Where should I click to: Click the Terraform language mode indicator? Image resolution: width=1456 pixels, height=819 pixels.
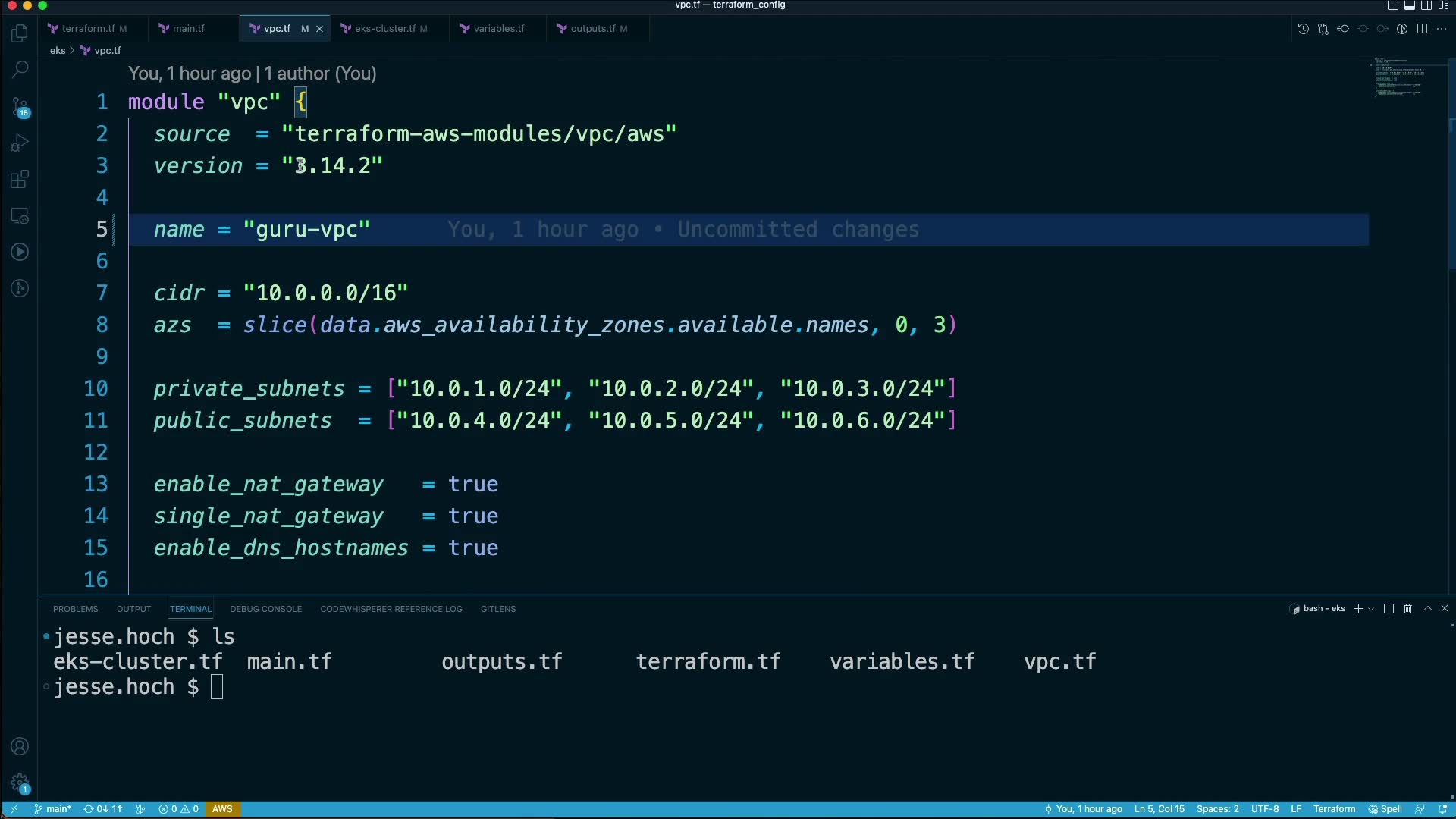[1334, 809]
